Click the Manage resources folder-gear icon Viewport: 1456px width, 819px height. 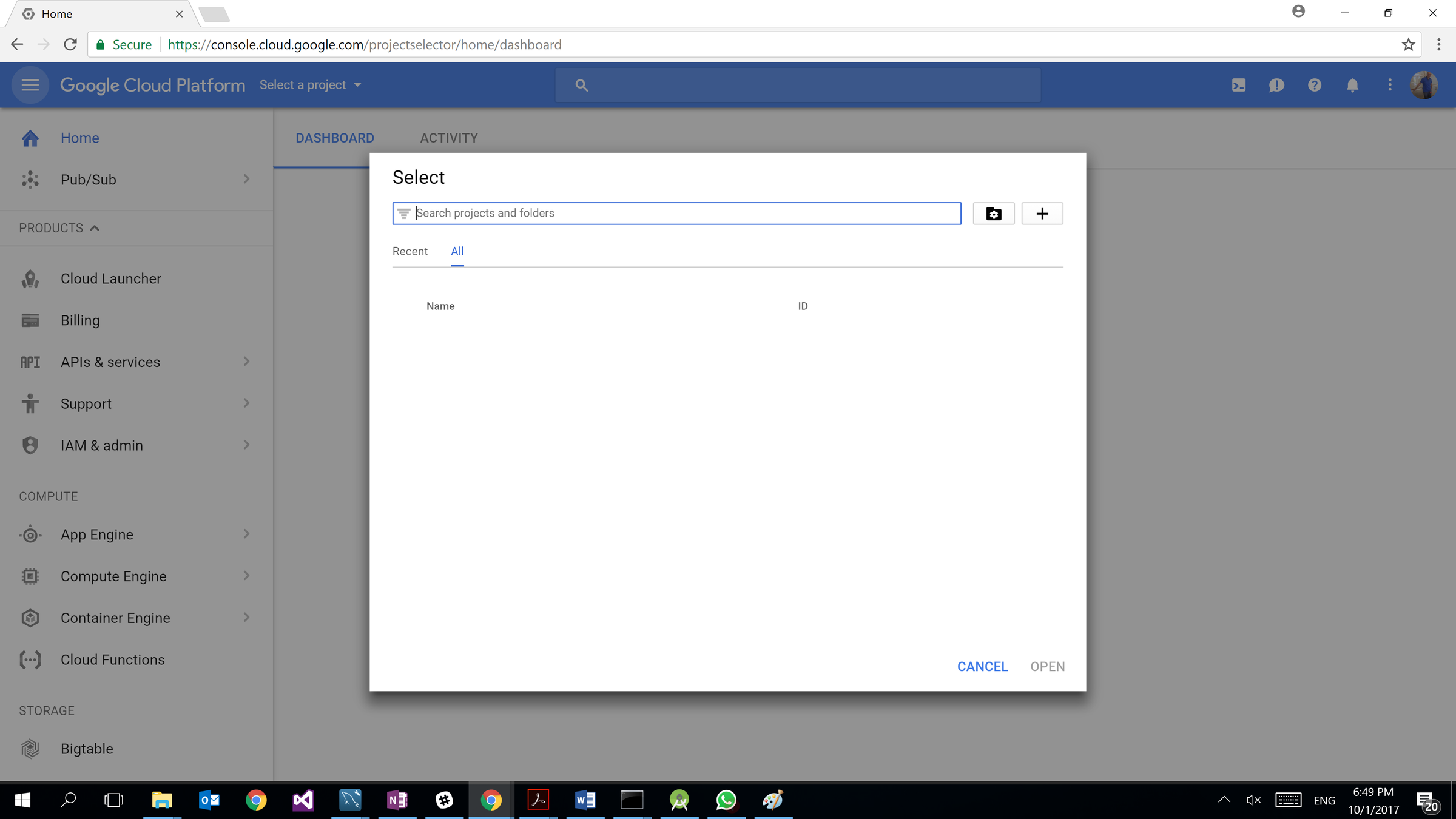coord(993,214)
